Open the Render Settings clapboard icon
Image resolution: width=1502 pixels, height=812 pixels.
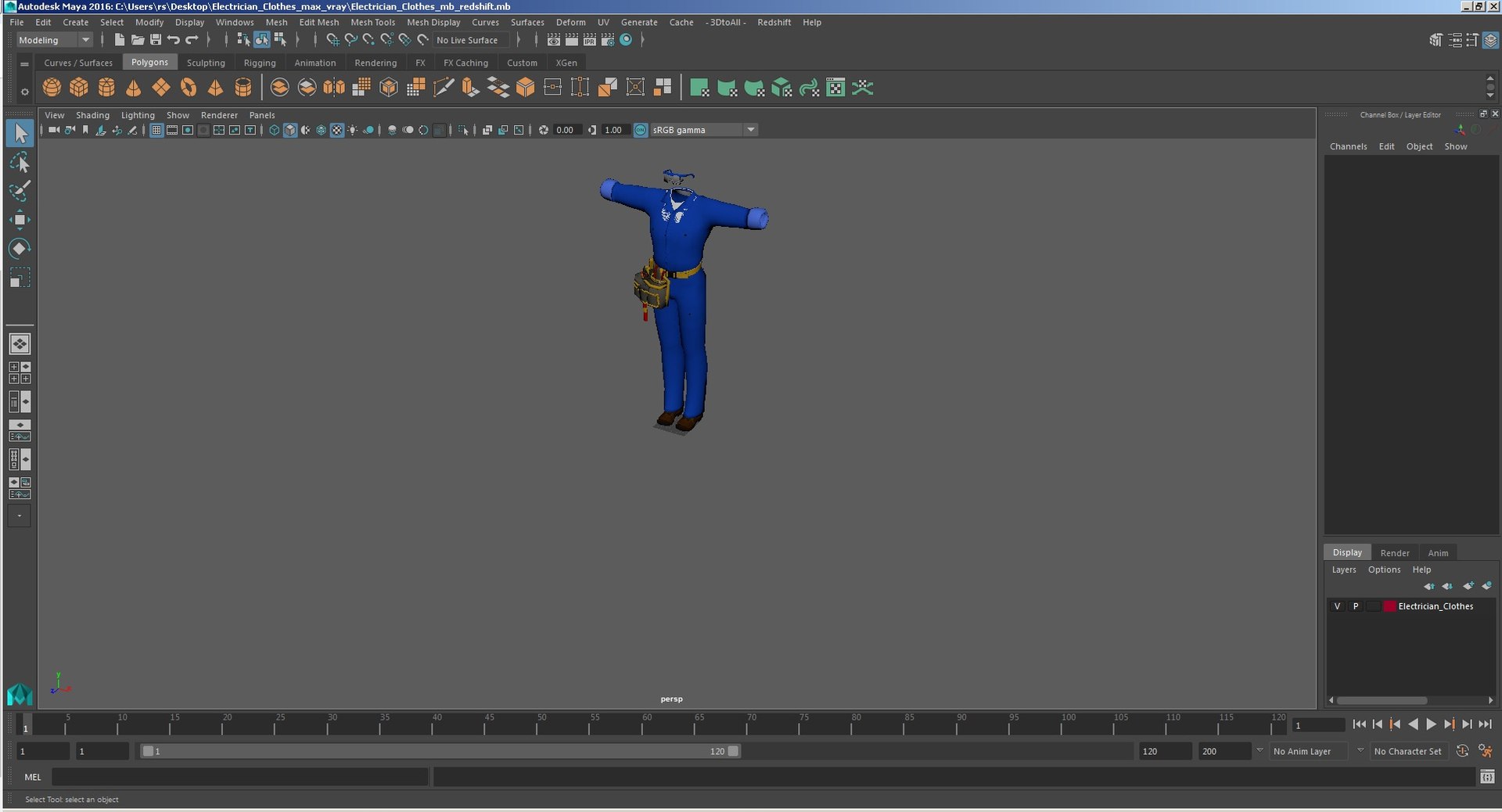click(x=608, y=40)
